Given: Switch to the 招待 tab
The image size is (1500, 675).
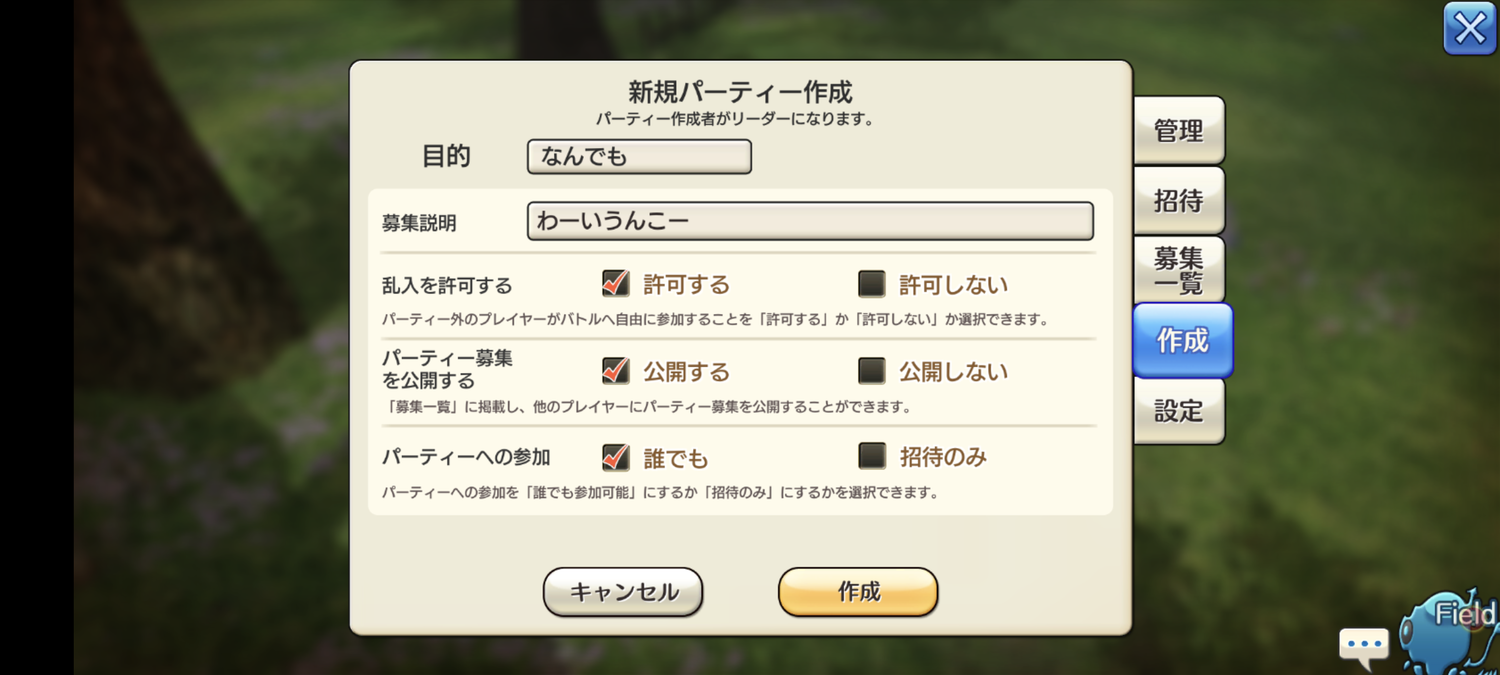Looking at the screenshot, I should click(1178, 201).
